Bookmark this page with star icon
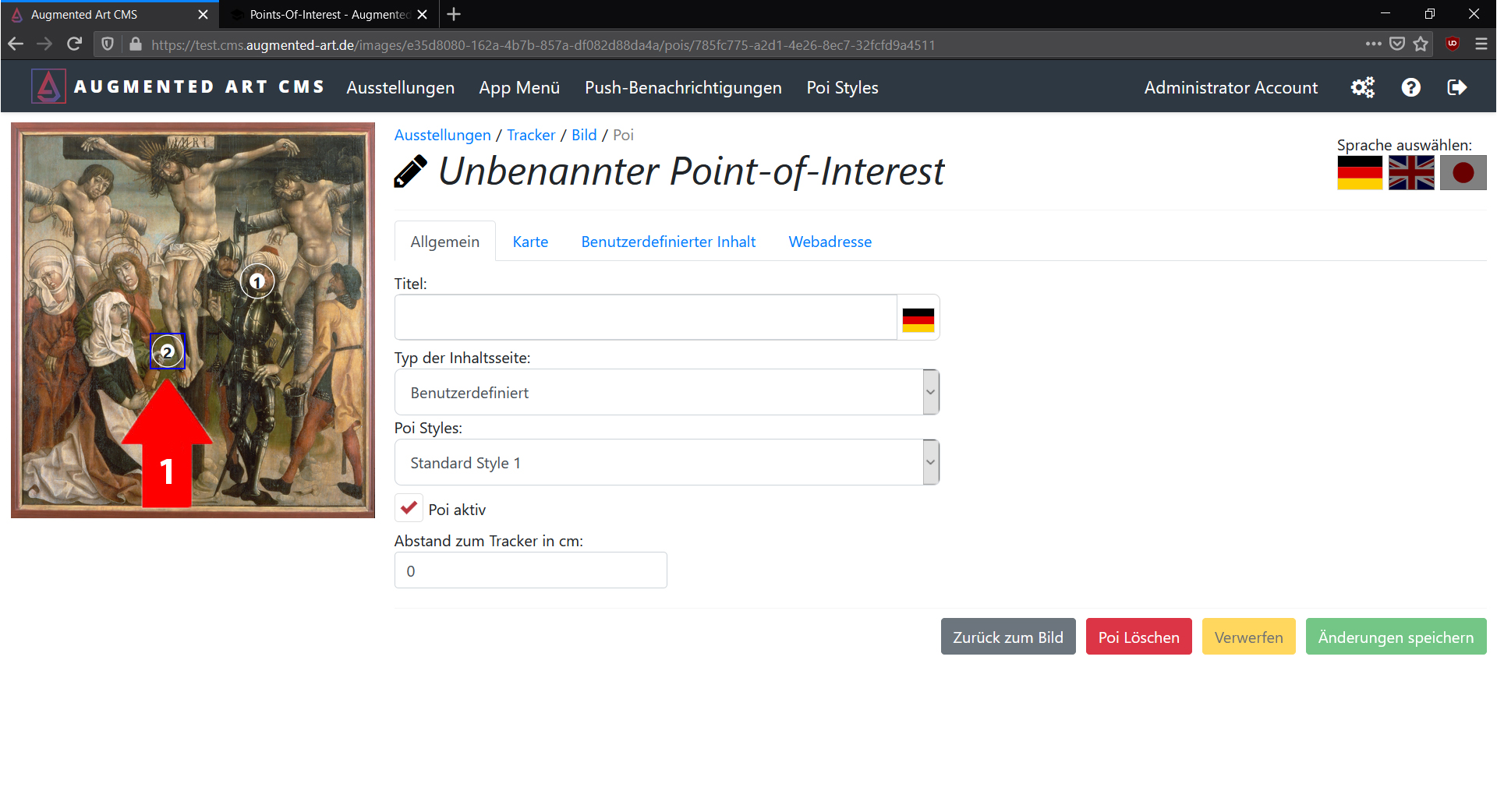Viewport: 1497px width, 812px height. [1421, 44]
